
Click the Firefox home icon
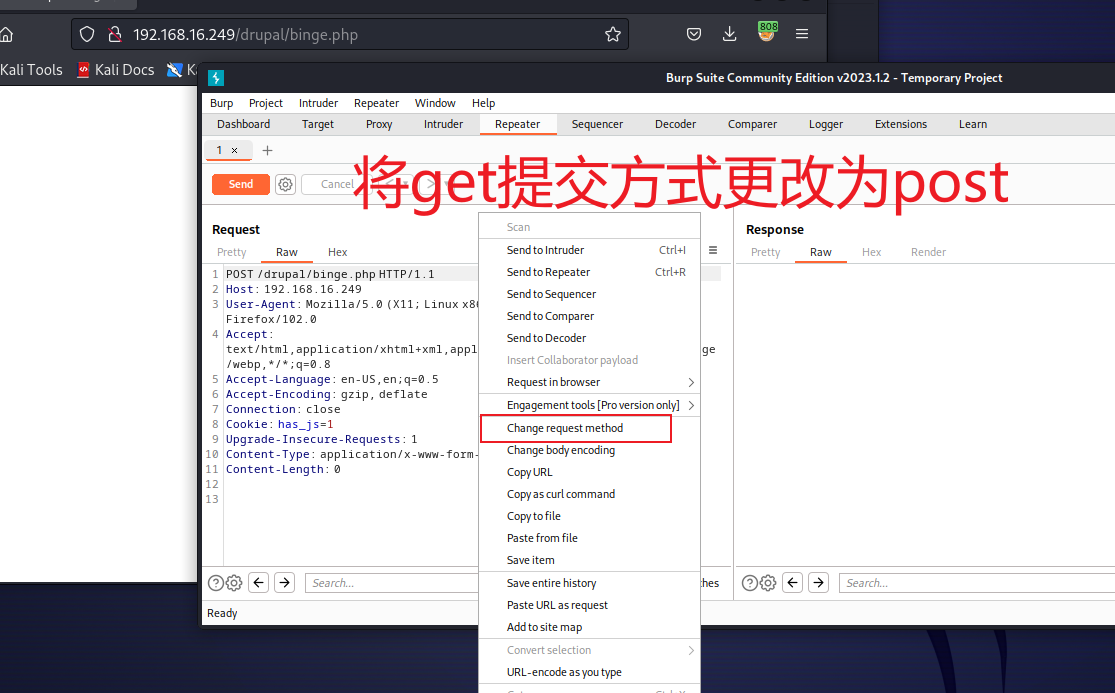point(6,34)
